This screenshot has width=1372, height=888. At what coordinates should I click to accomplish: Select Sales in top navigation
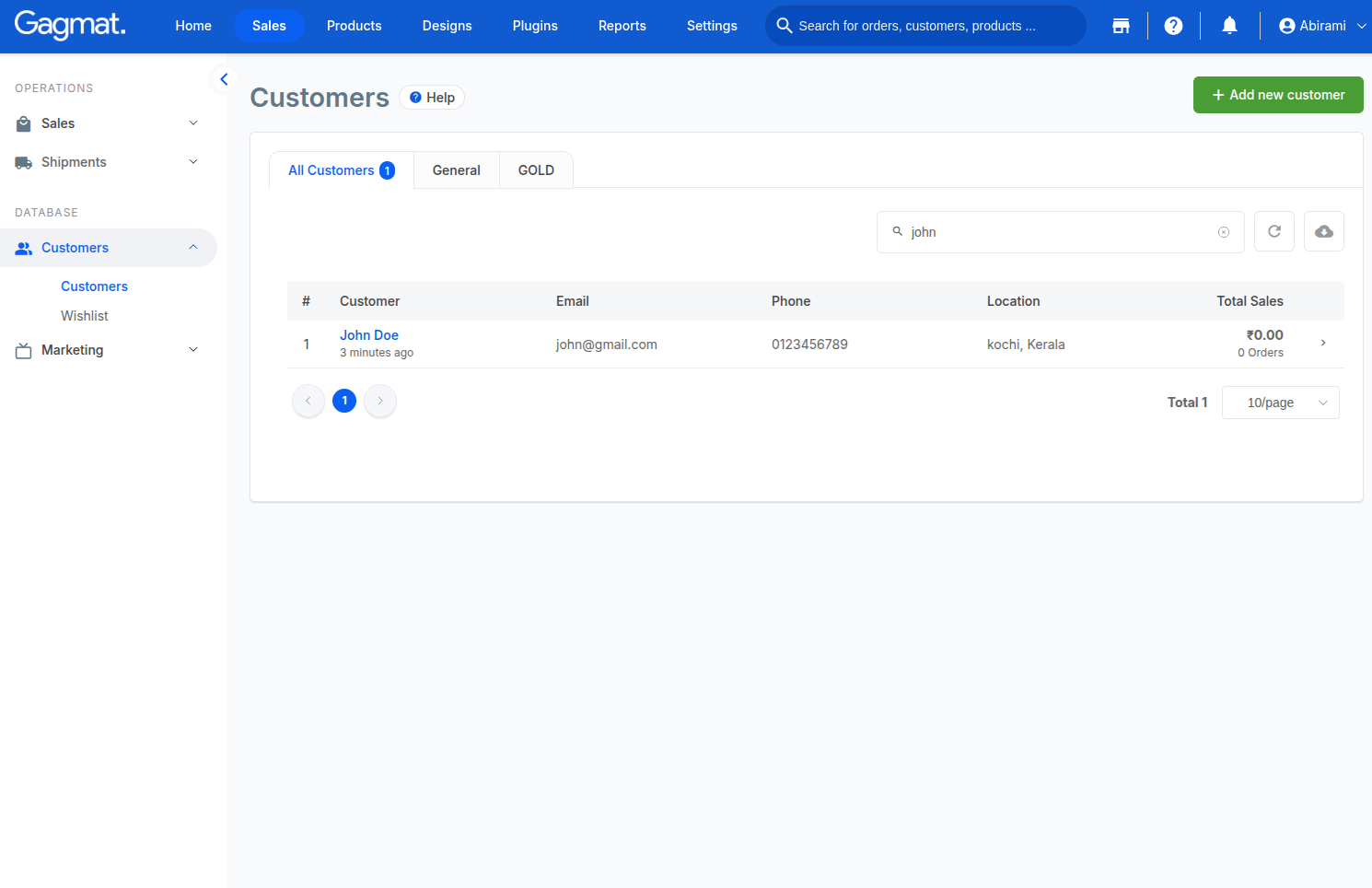[269, 26]
